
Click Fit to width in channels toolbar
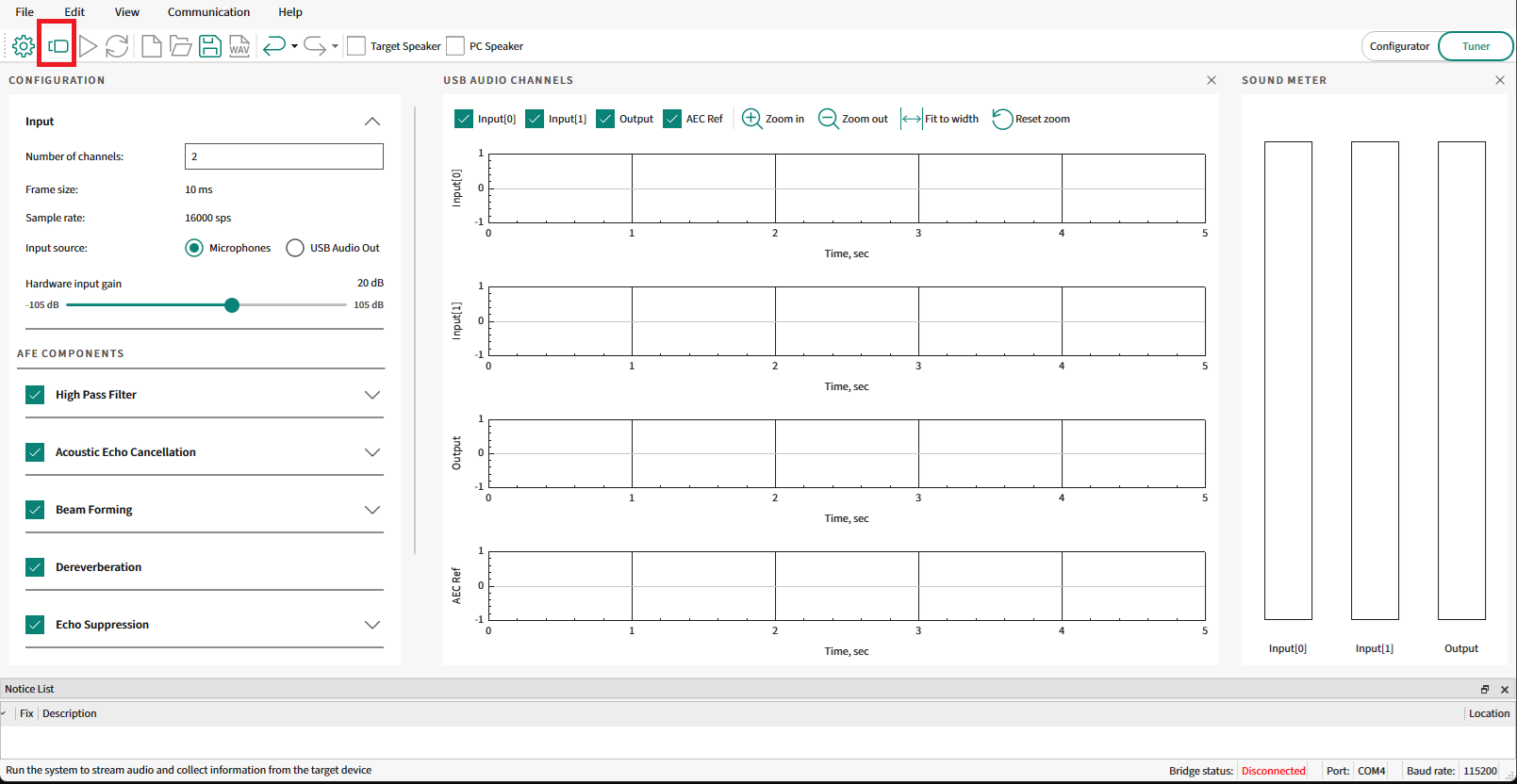(940, 119)
